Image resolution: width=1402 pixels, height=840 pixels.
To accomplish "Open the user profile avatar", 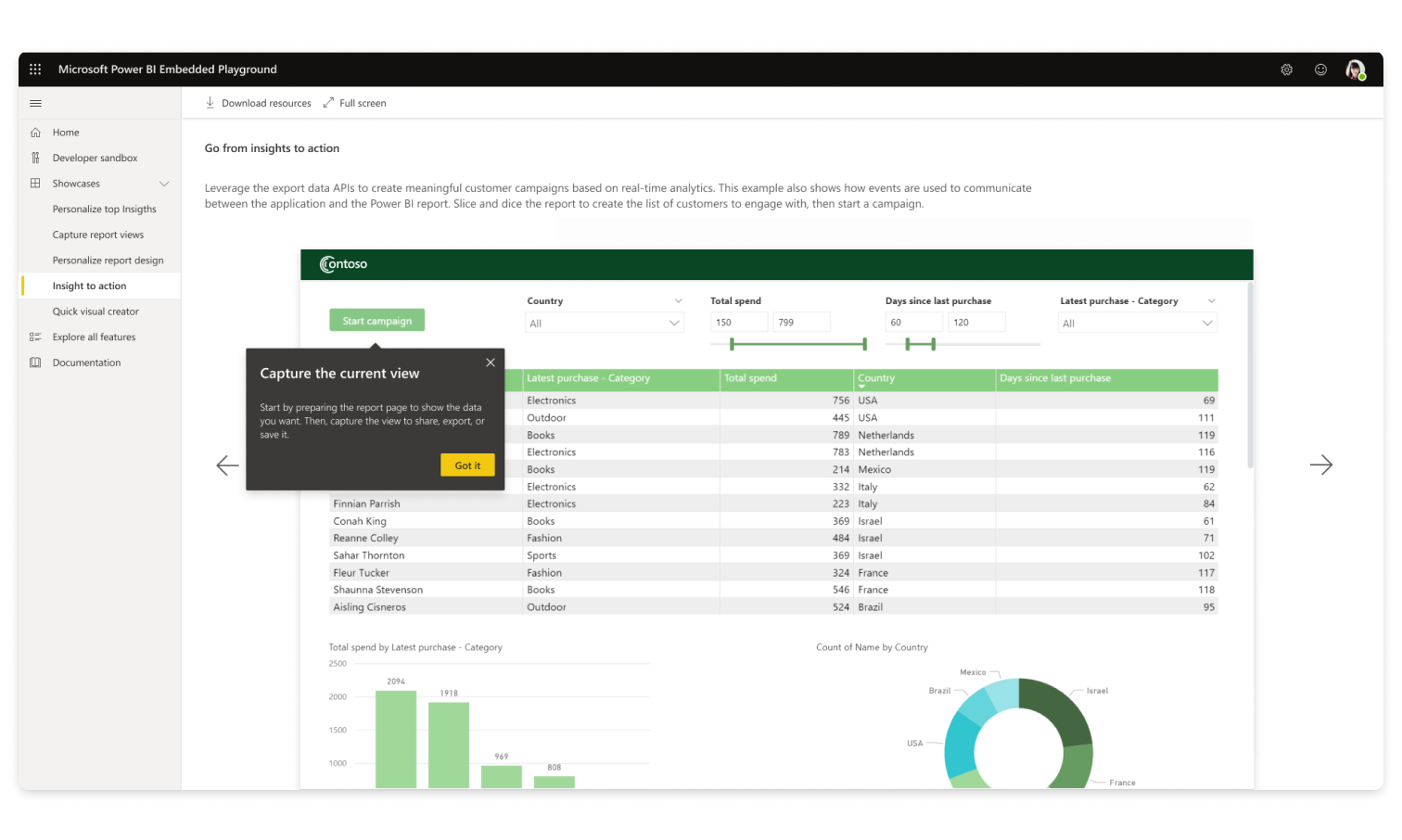I will coord(1356,70).
